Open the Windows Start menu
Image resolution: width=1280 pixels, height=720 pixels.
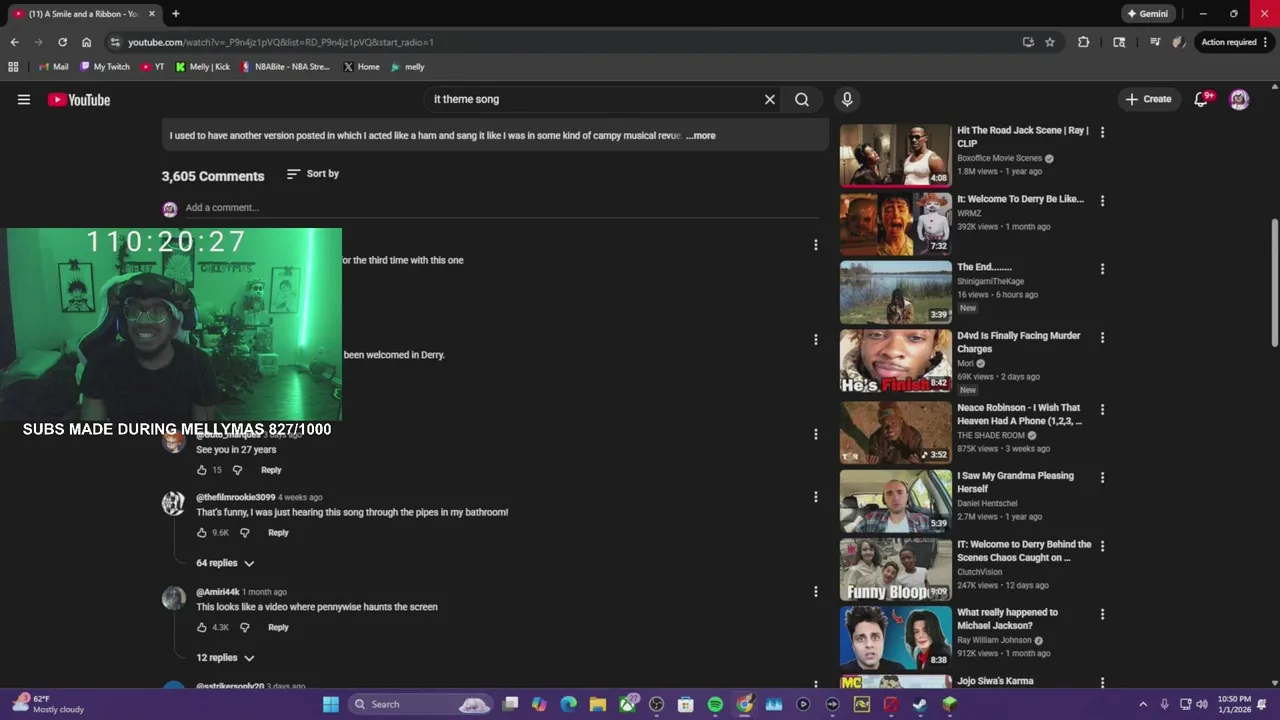[330, 704]
